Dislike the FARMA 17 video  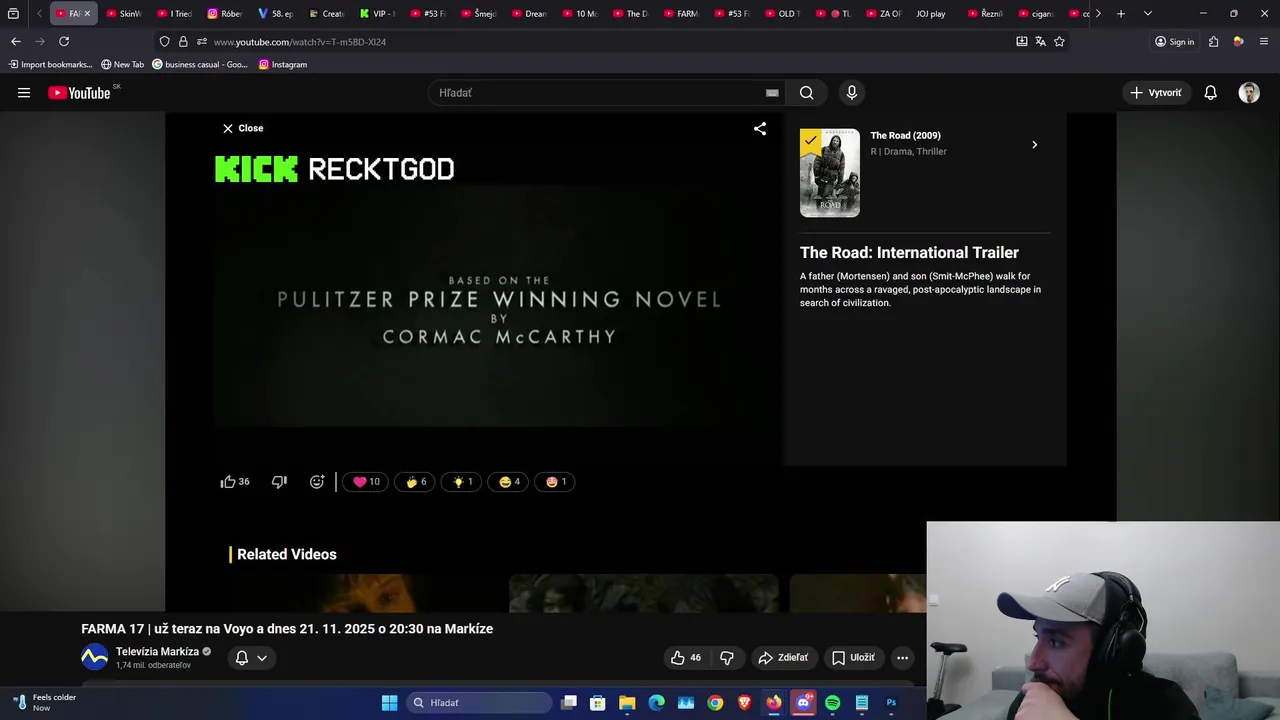(x=727, y=658)
